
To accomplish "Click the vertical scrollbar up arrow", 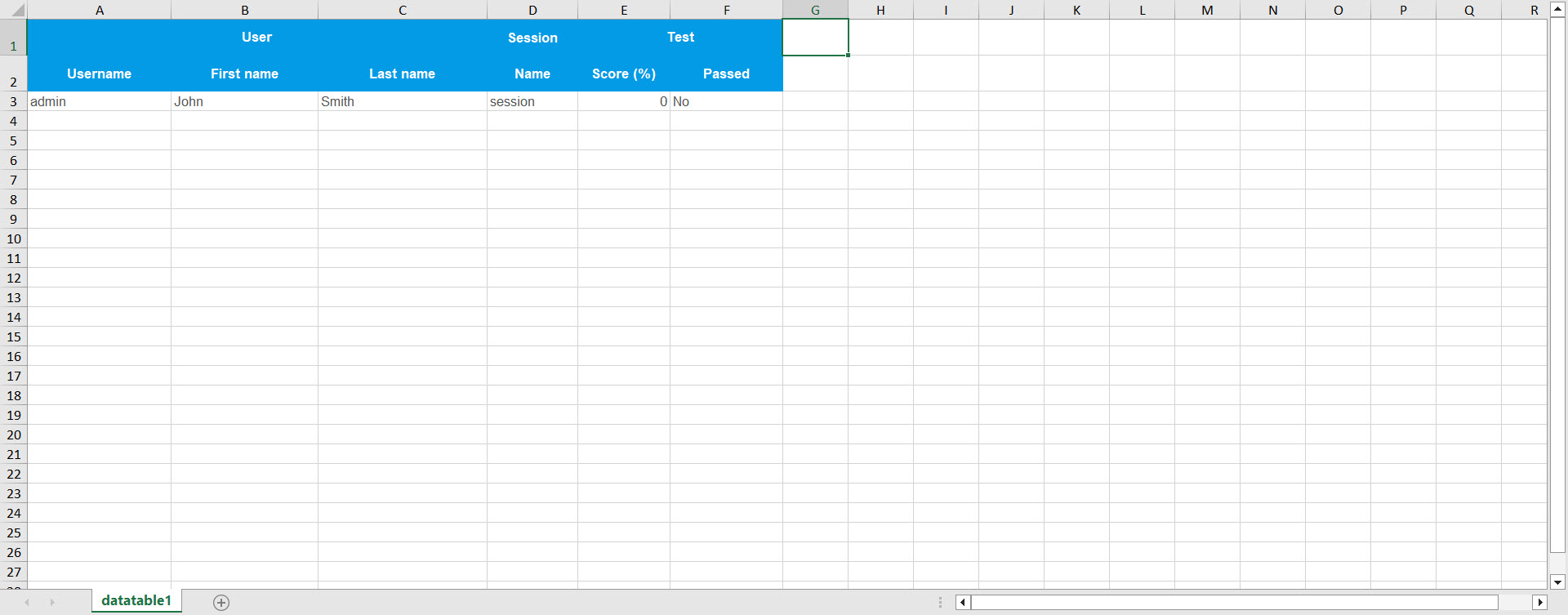I will tap(1557, 10).
